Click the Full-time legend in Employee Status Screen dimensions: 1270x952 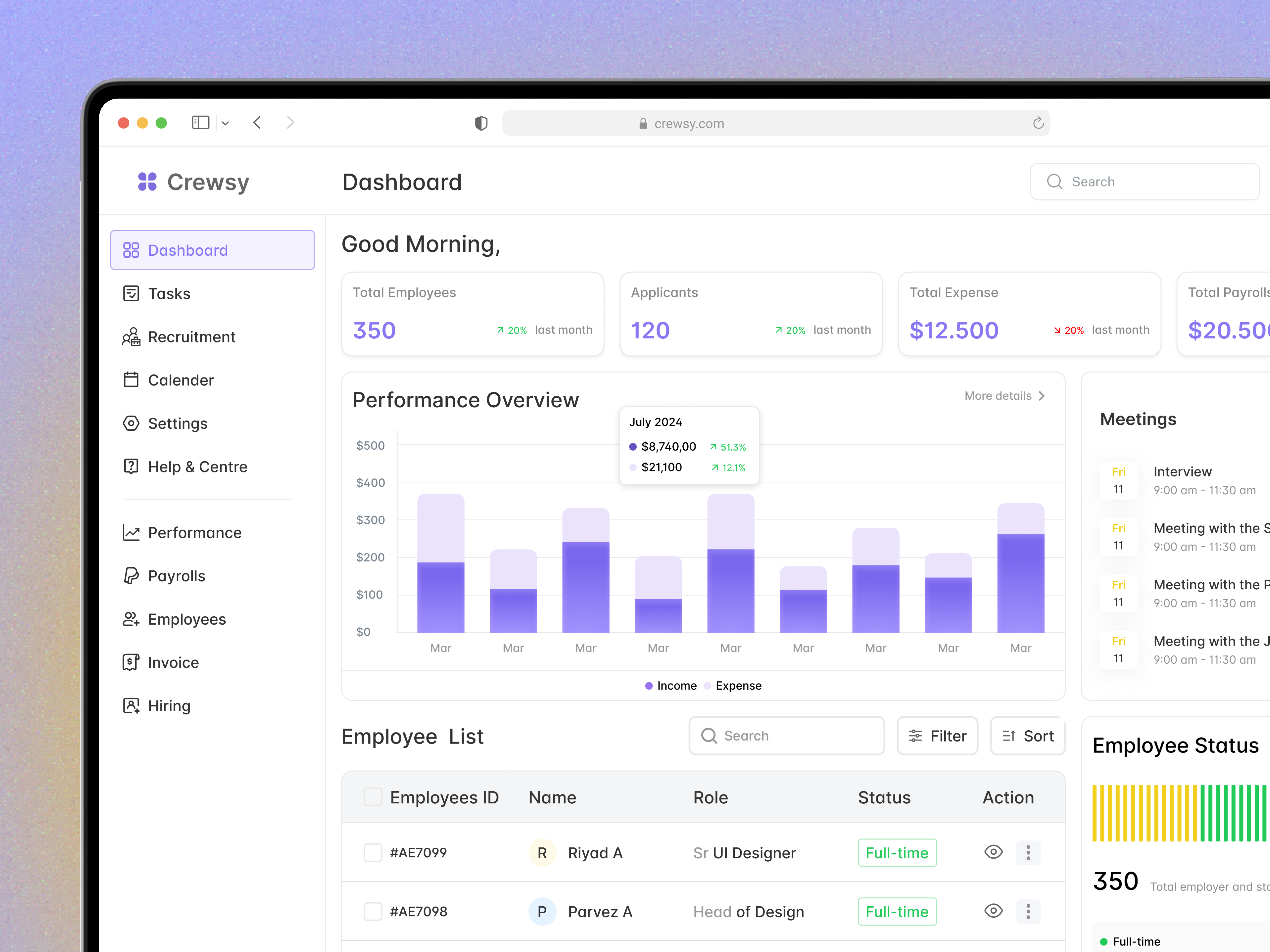(x=1130, y=942)
